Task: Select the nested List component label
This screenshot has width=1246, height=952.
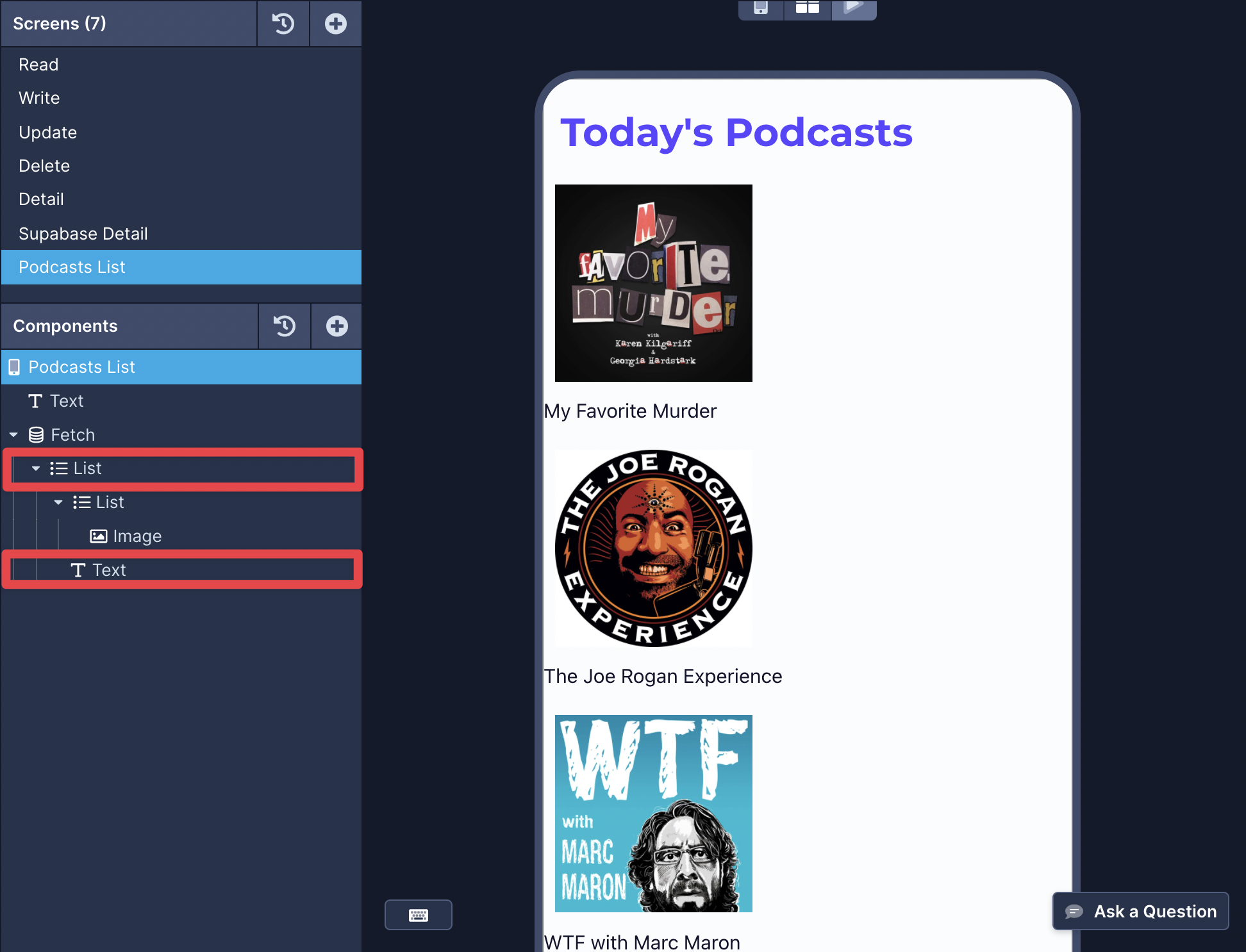Action: [110, 502]
